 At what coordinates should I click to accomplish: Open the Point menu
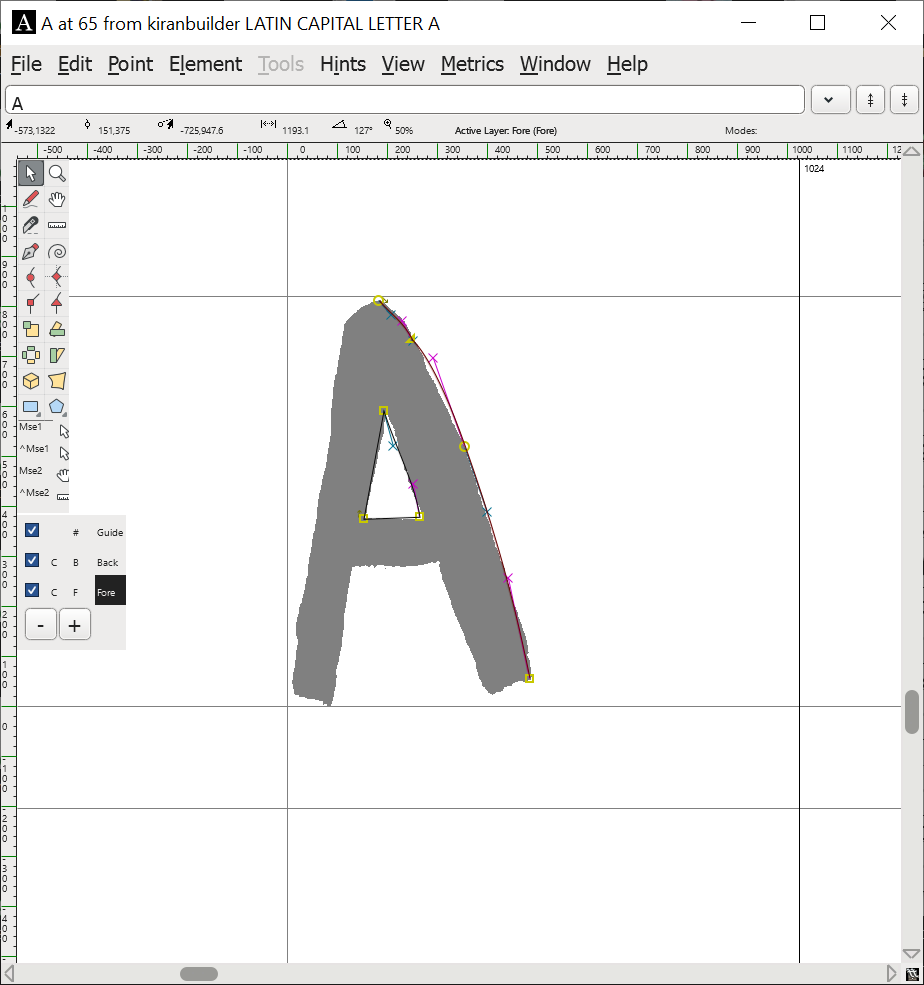point(131,64)
